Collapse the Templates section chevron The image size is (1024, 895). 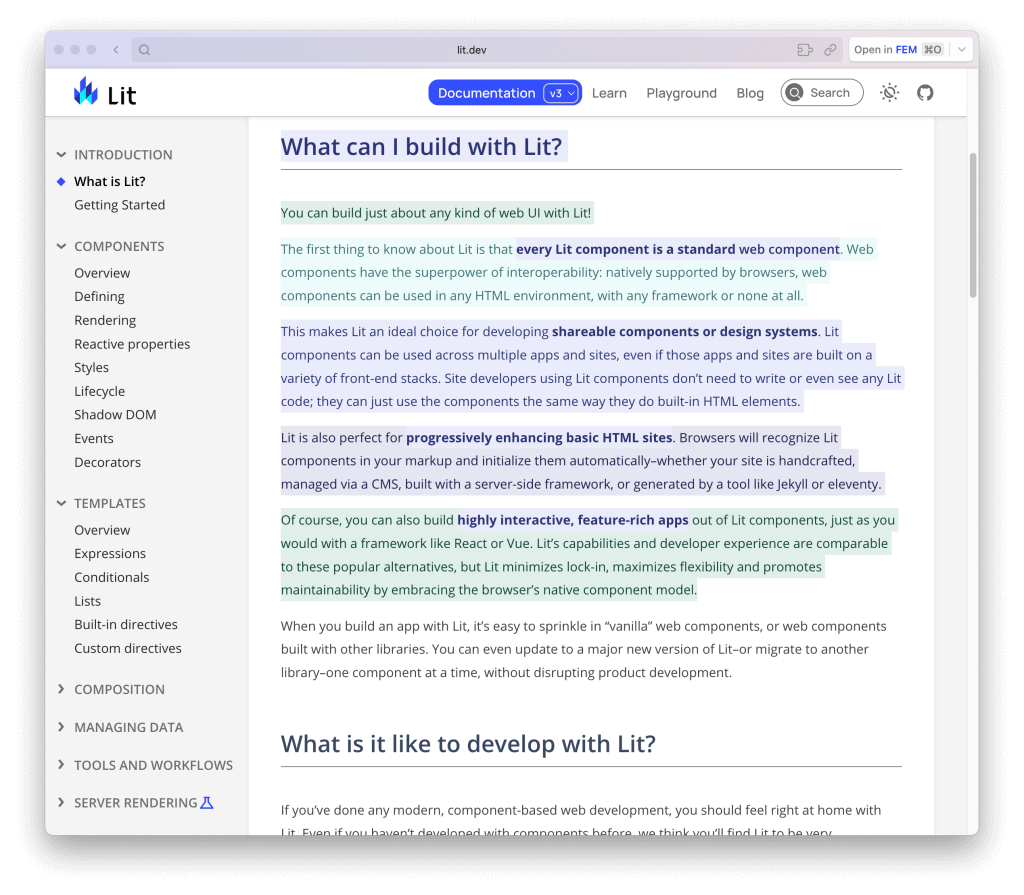click(x=61, y=503)
